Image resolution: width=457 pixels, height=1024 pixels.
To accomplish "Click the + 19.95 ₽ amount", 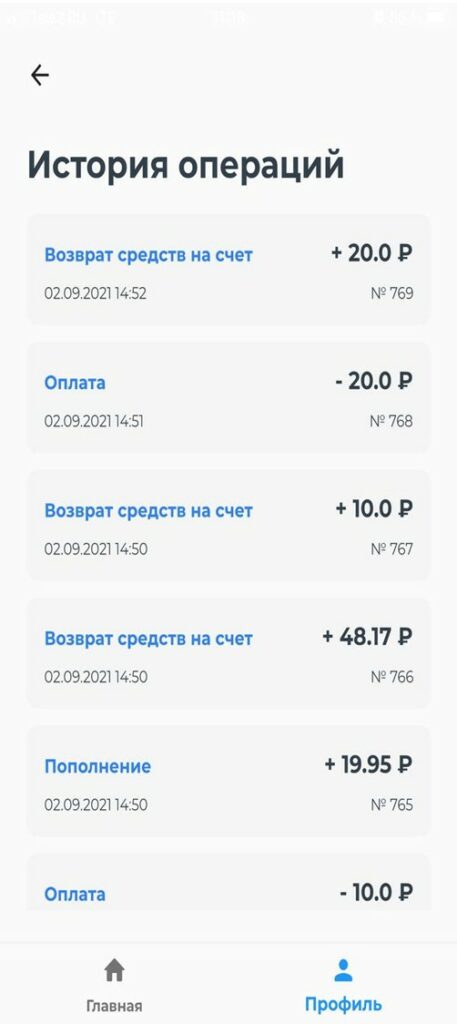I will pyautogui.click(x=369, y=764).
